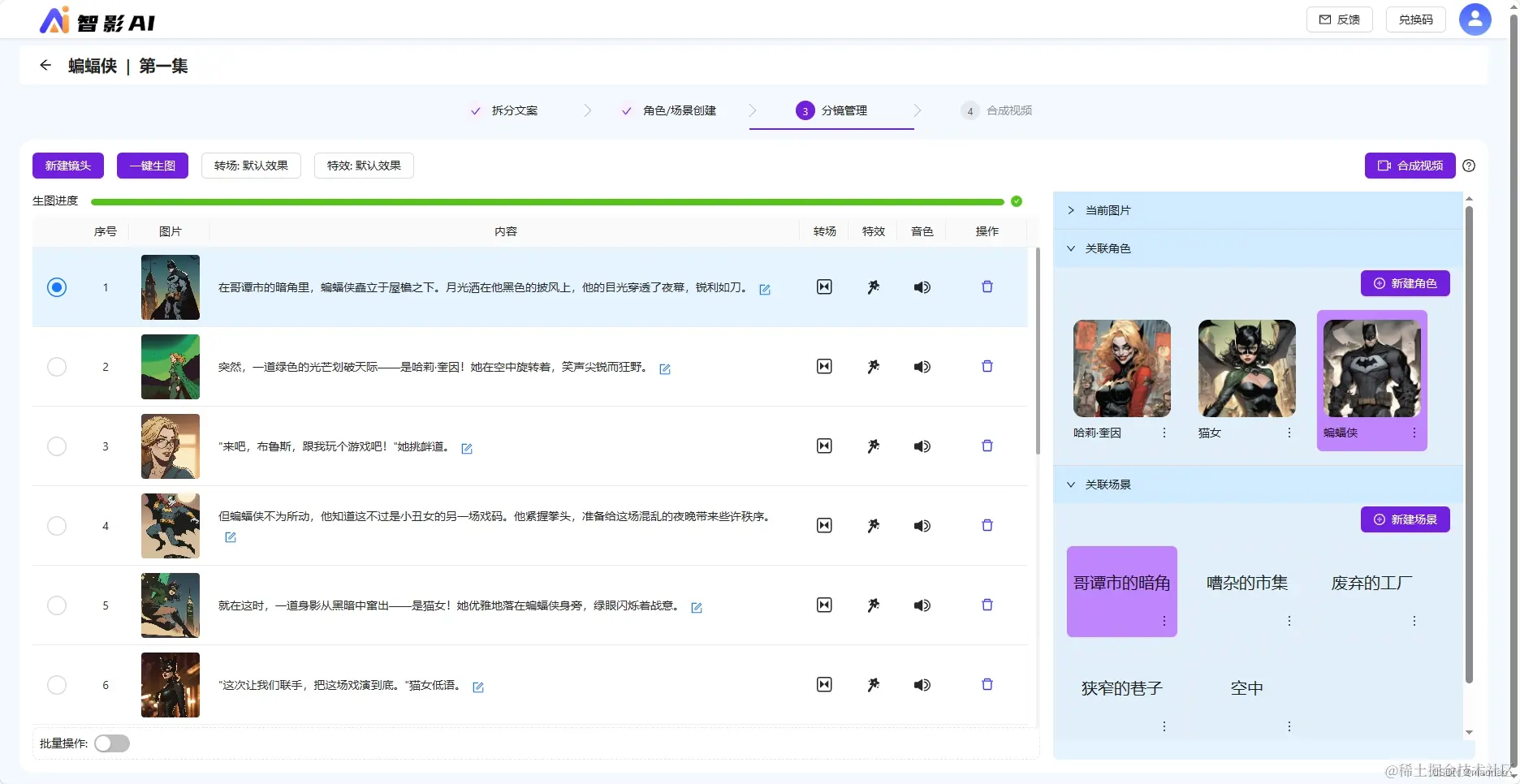1520x784 pixels.
Task: Toggle the 批量操作 switch
Action: click(112, 743)
